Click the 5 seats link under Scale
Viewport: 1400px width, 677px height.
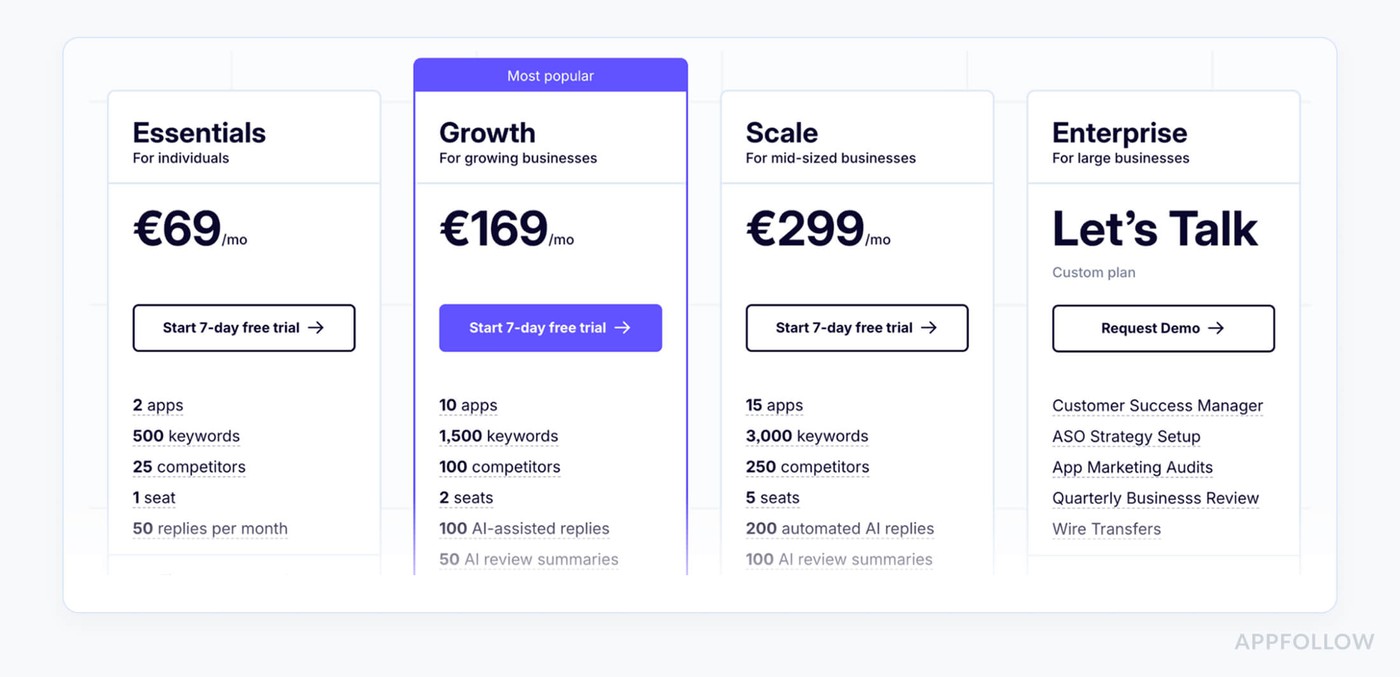click(x=772, y=497)
